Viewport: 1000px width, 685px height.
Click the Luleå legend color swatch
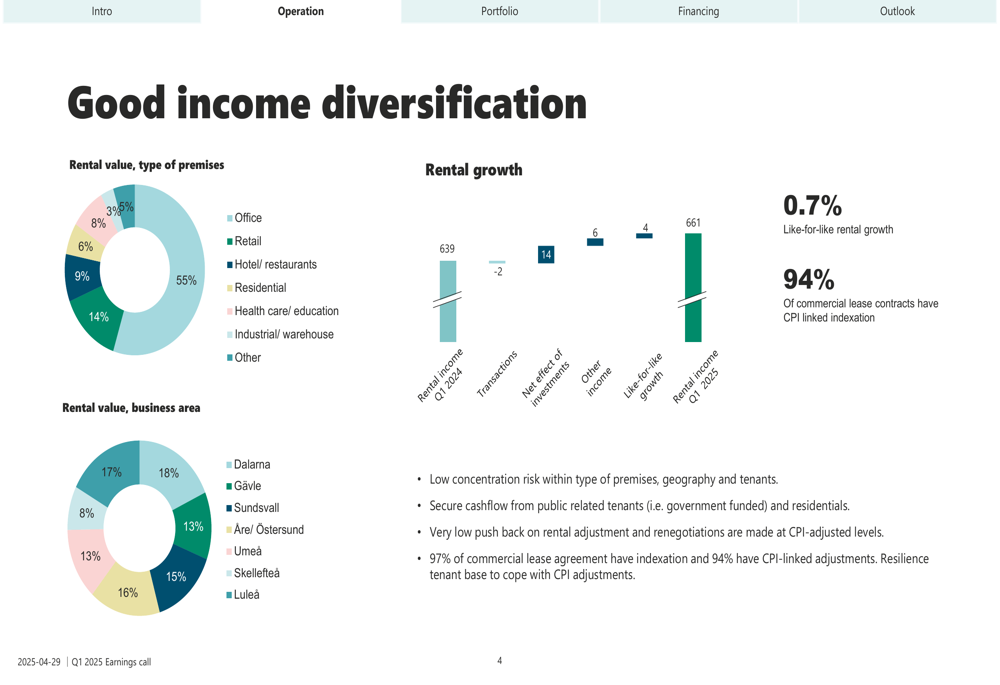point(229,595)
